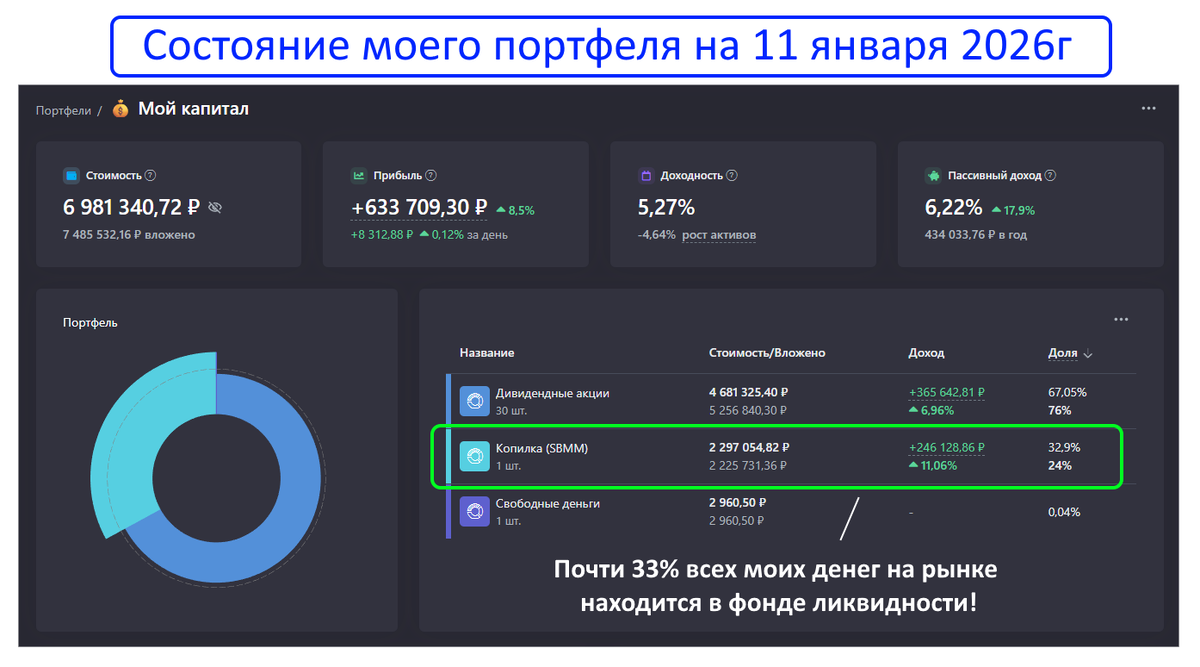1200x667 pixels.
Task: Click the purple Доходность calendar icon
Action: coord(646,175)
